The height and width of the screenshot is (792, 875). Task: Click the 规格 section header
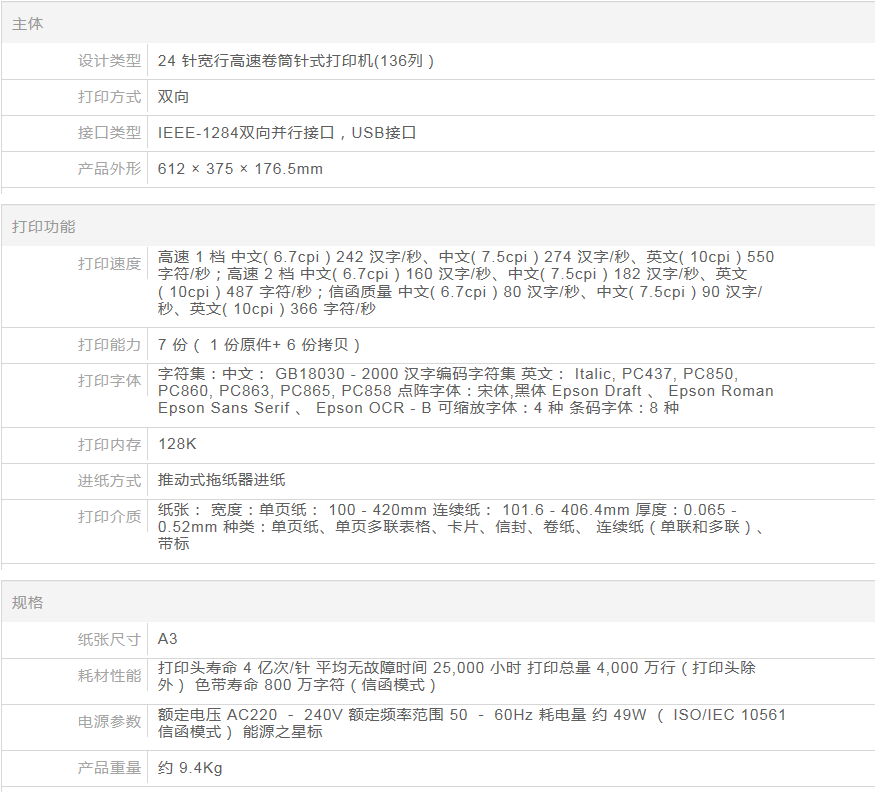28,603
